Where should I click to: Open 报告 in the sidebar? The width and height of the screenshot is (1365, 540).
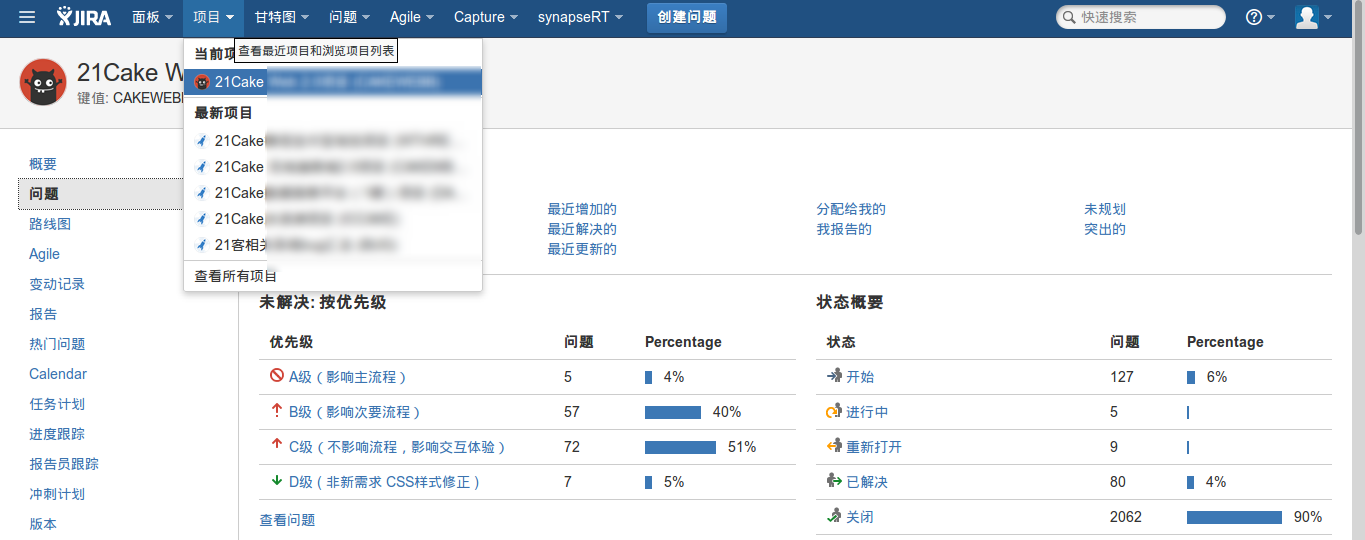coord(43,314)
